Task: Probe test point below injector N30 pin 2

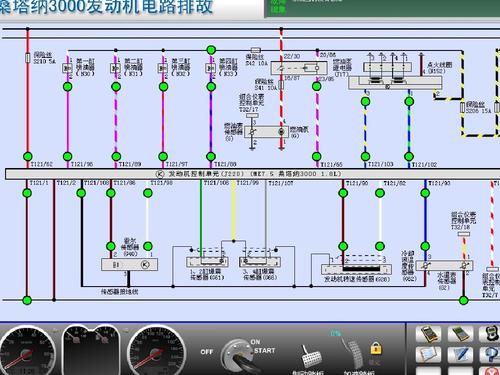Action: [x=67, y=87]
